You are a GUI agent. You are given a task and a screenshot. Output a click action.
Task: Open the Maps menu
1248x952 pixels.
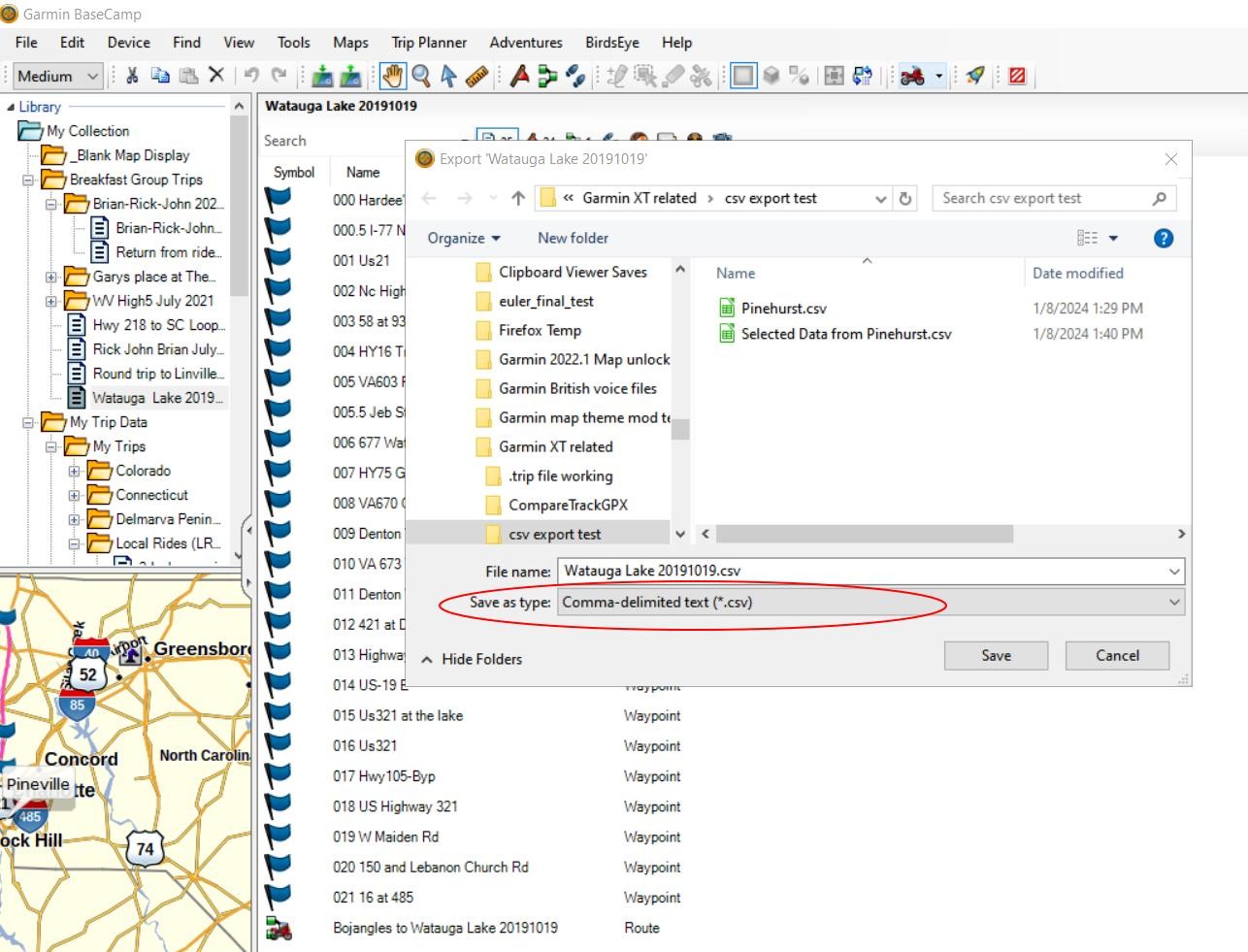(350, 43)
